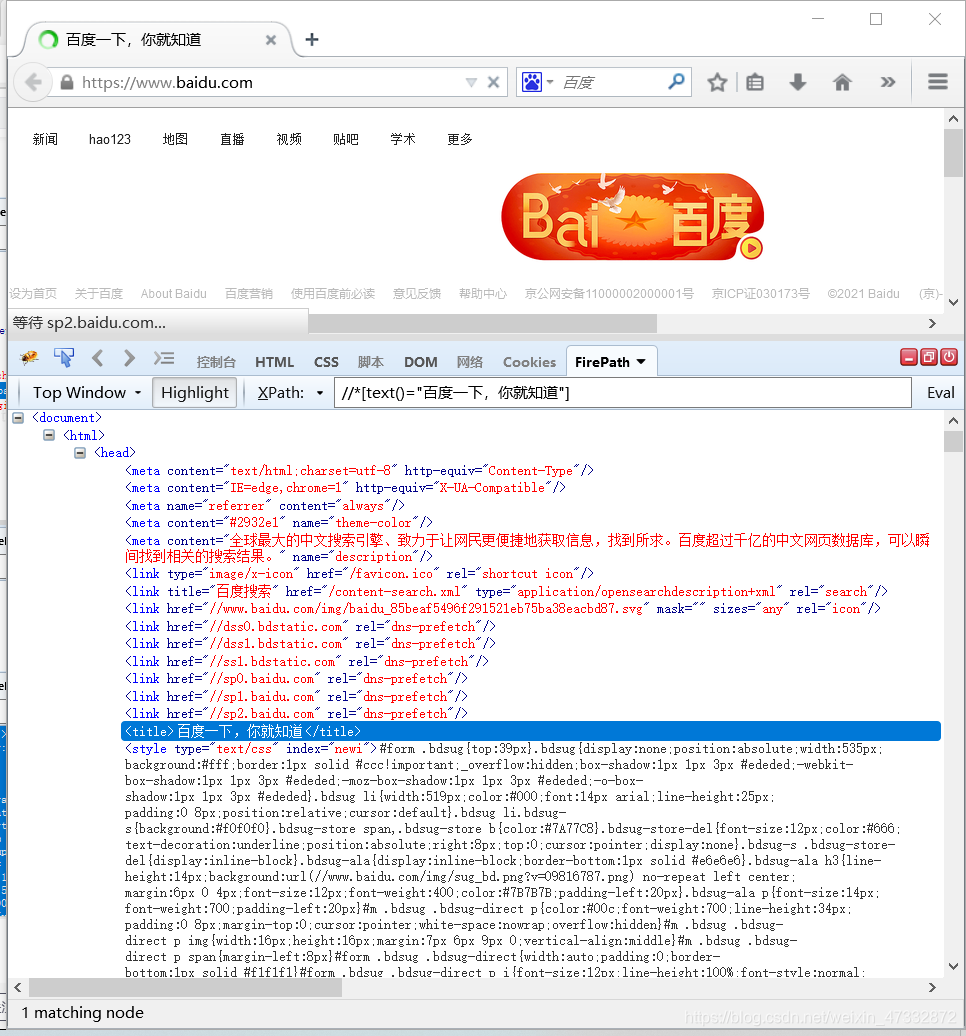The image size is (966, 1036).
Task: Click the page horizontal scrollbar right arrow
Action: 932,323
